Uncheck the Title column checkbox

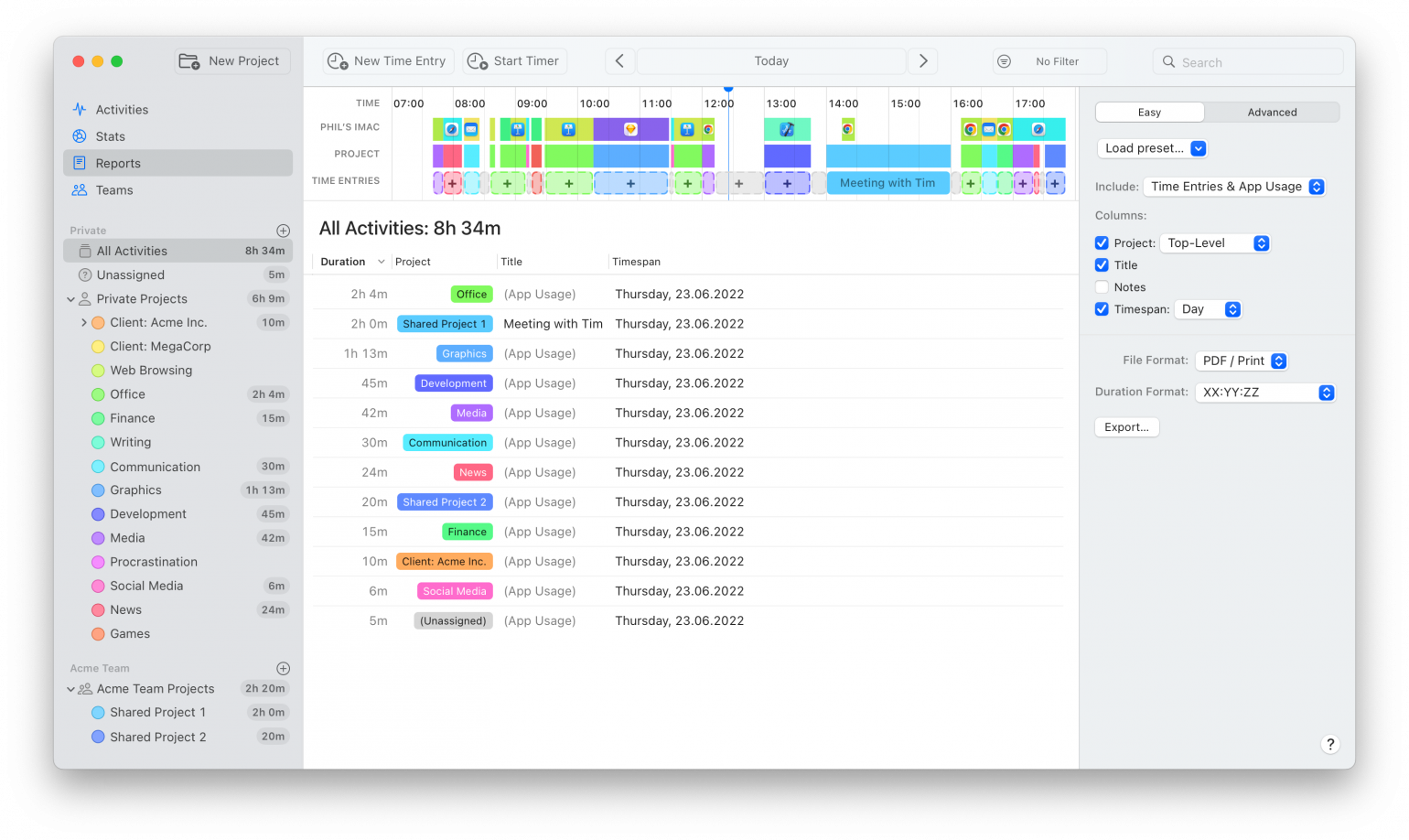click(1101, 264)
